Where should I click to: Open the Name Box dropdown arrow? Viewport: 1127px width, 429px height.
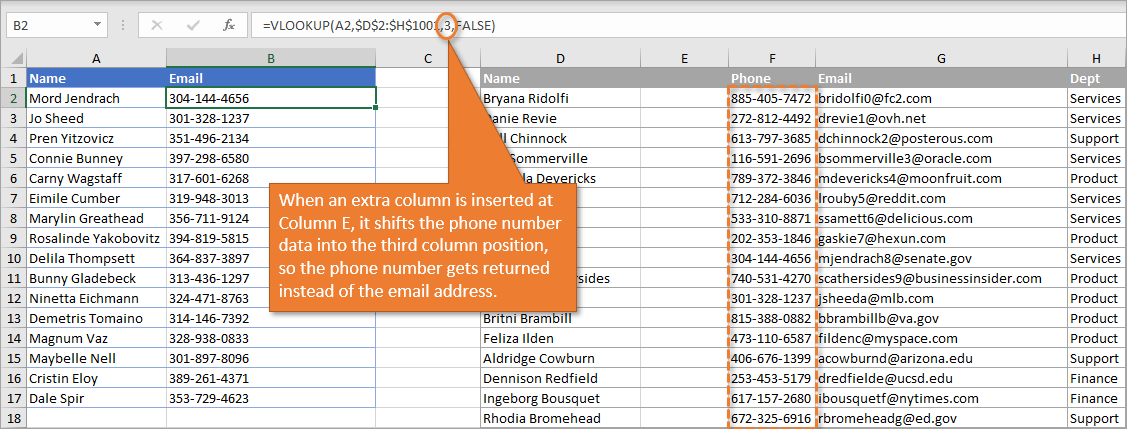click(x=97, y=25)
